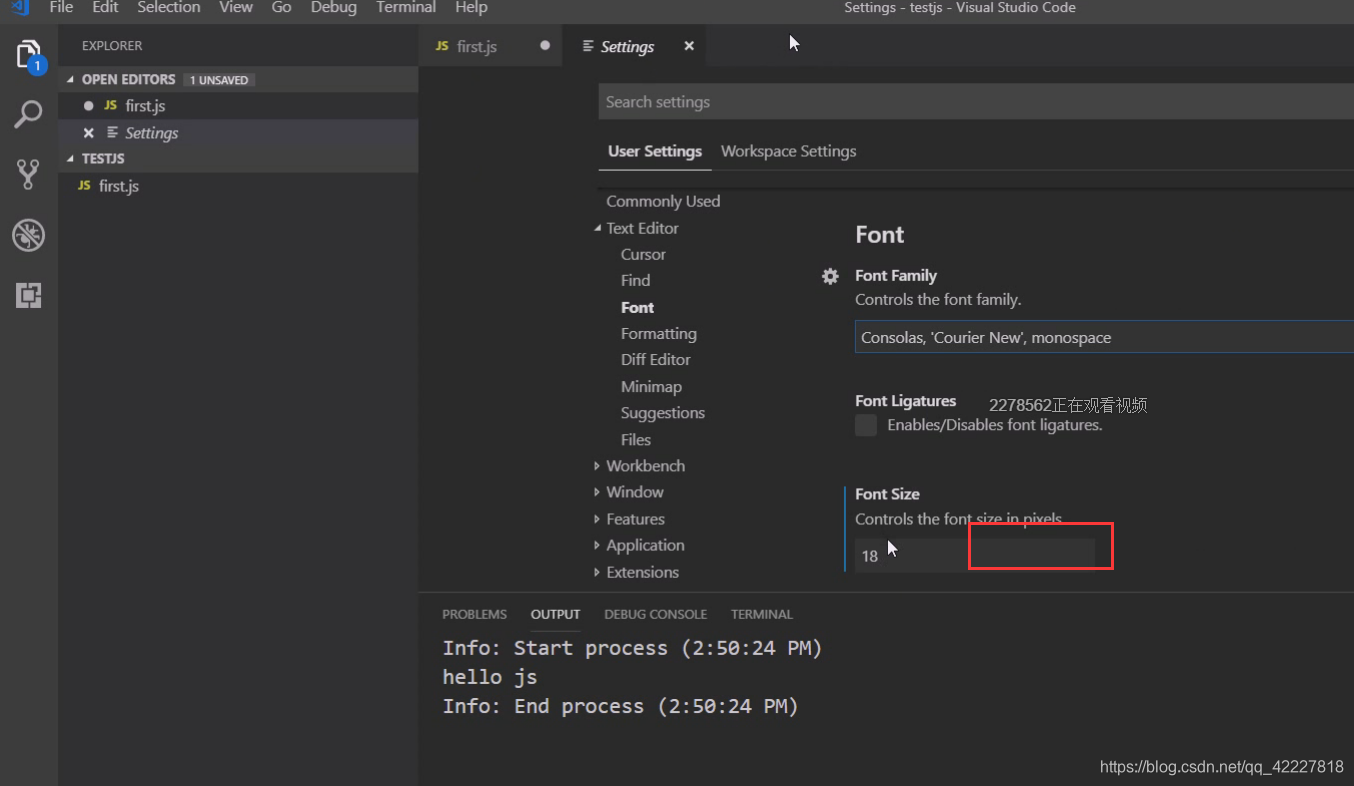Open the DEBUG CONSOLE panel tab
Image resolution: width=1354 pixels, height=786 pixels.
655,614
